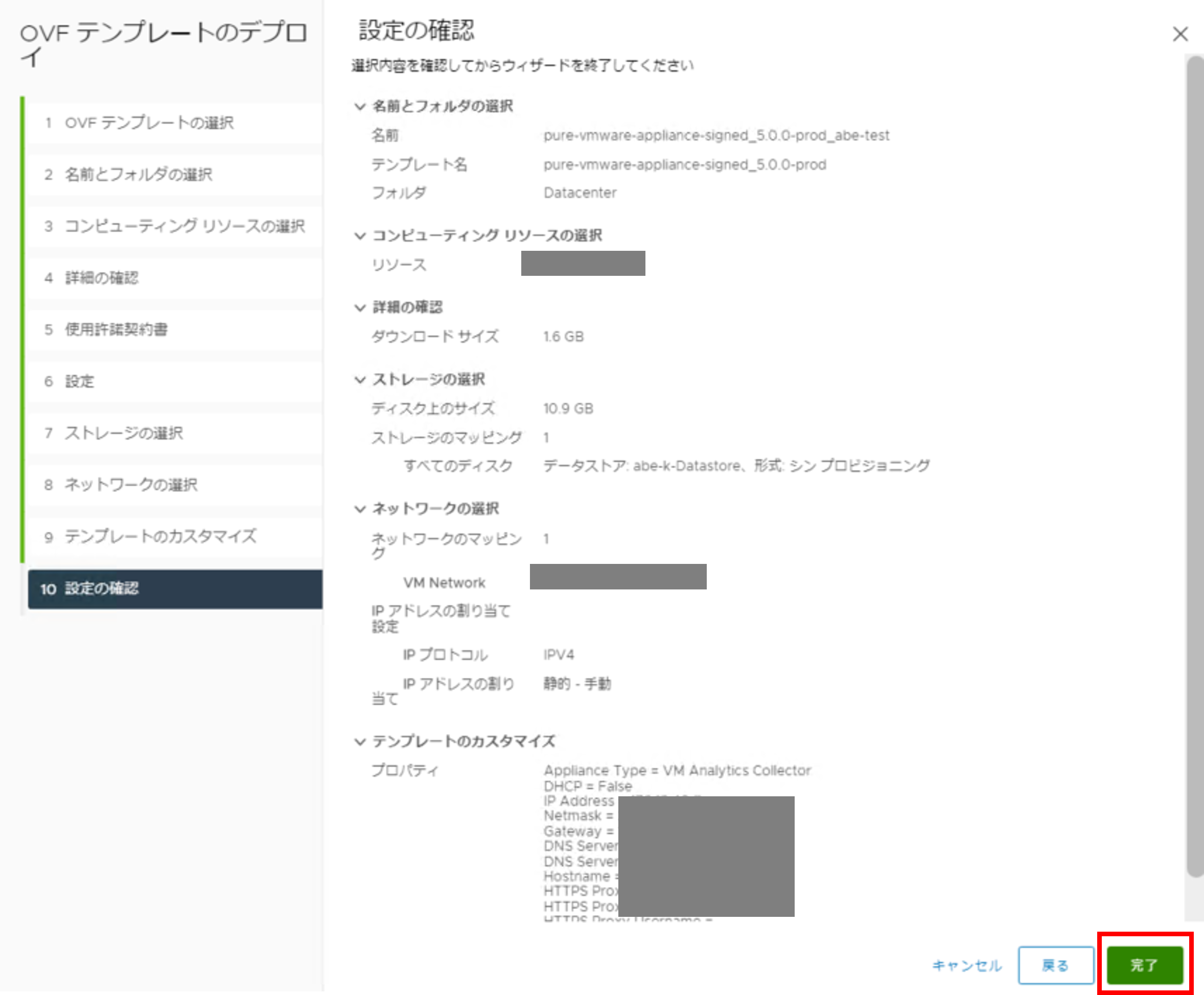Collapse the ネットワークの選択 section chevron

pos(360,509)
